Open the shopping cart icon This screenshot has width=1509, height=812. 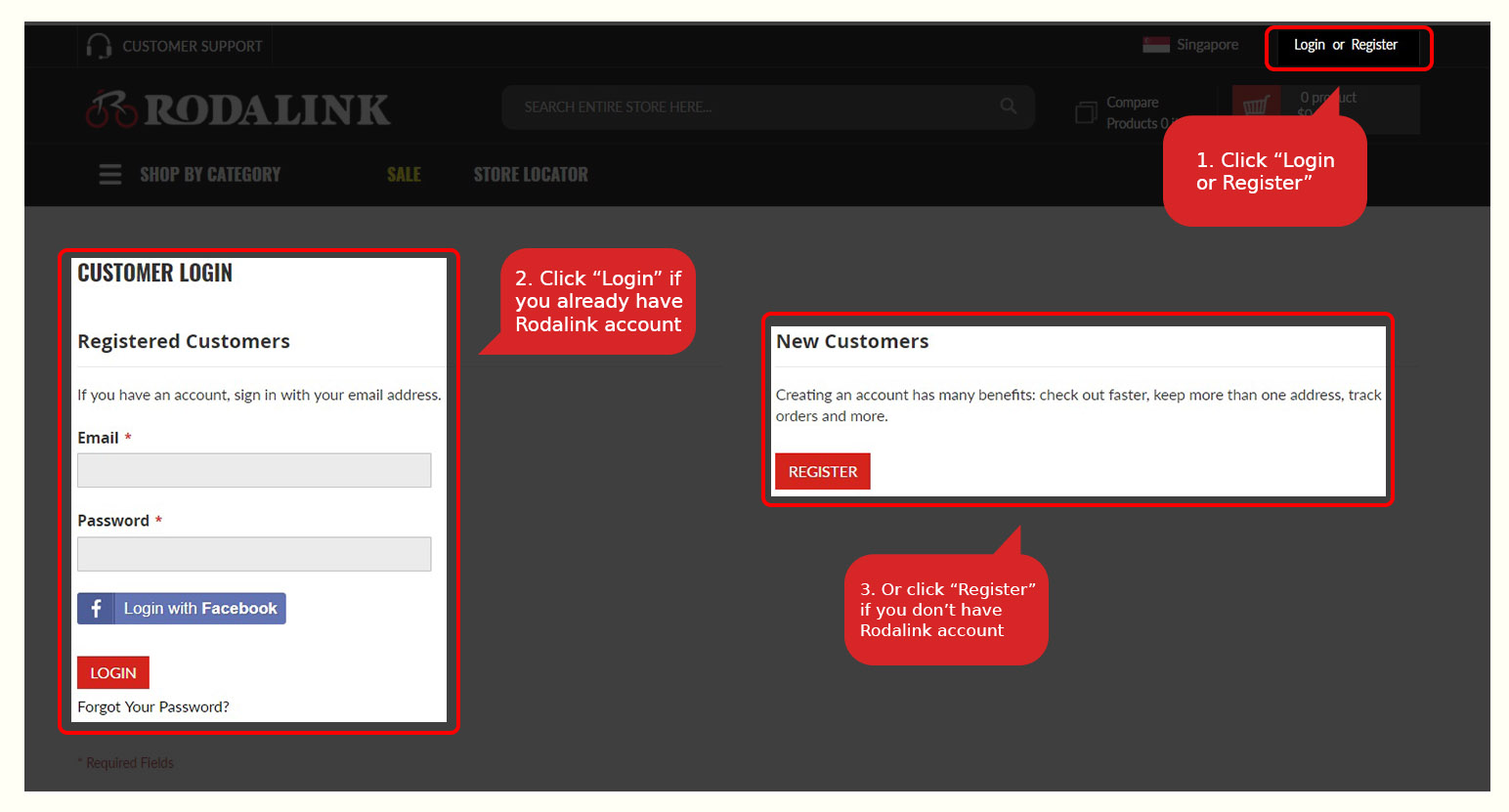[x=1256, y=106]
